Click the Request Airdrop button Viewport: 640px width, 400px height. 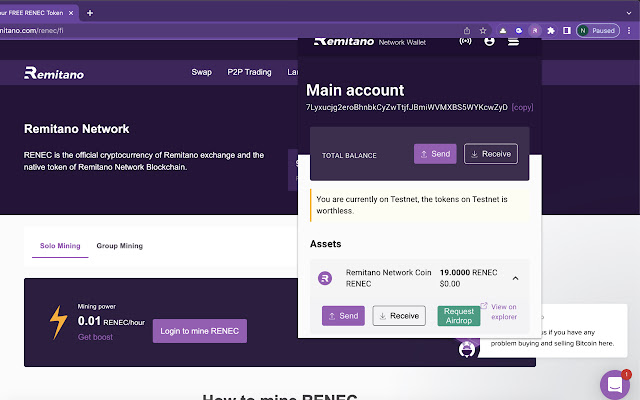(459, 316)
